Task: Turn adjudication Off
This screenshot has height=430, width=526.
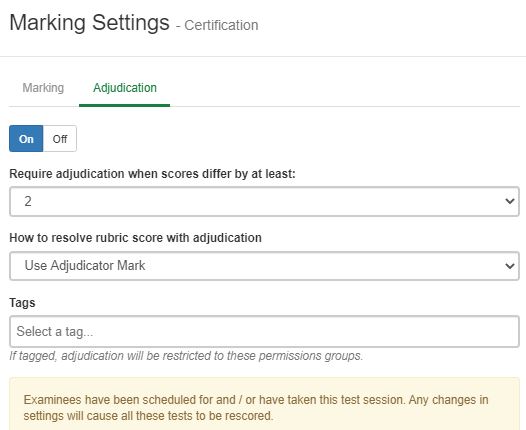Action: pos(60,139)
